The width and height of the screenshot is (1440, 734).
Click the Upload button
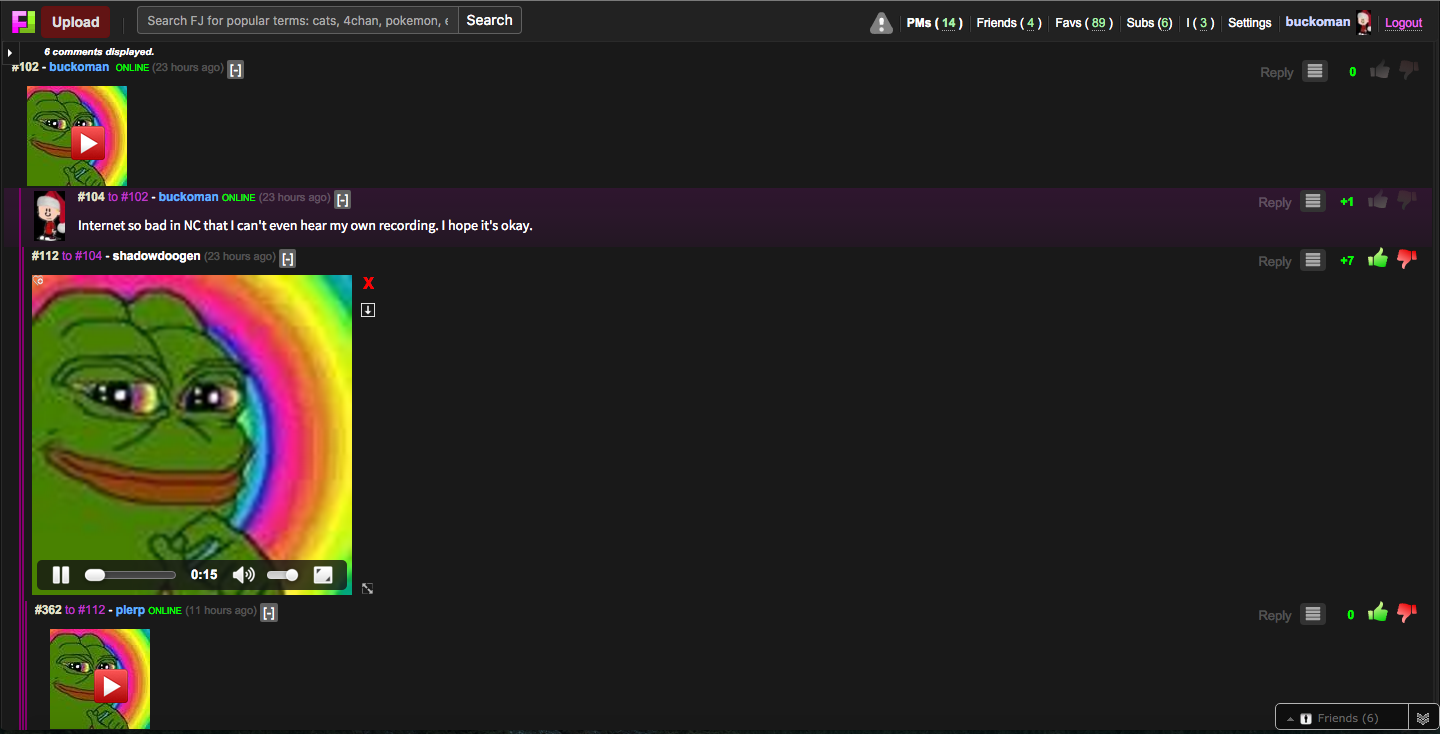click(76, 21)
